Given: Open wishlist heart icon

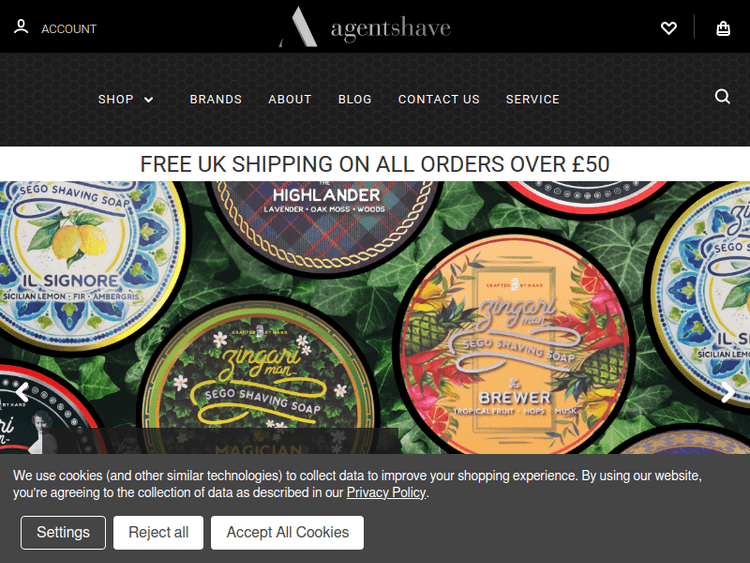Looking at the screenshot, I should (669, 28).
